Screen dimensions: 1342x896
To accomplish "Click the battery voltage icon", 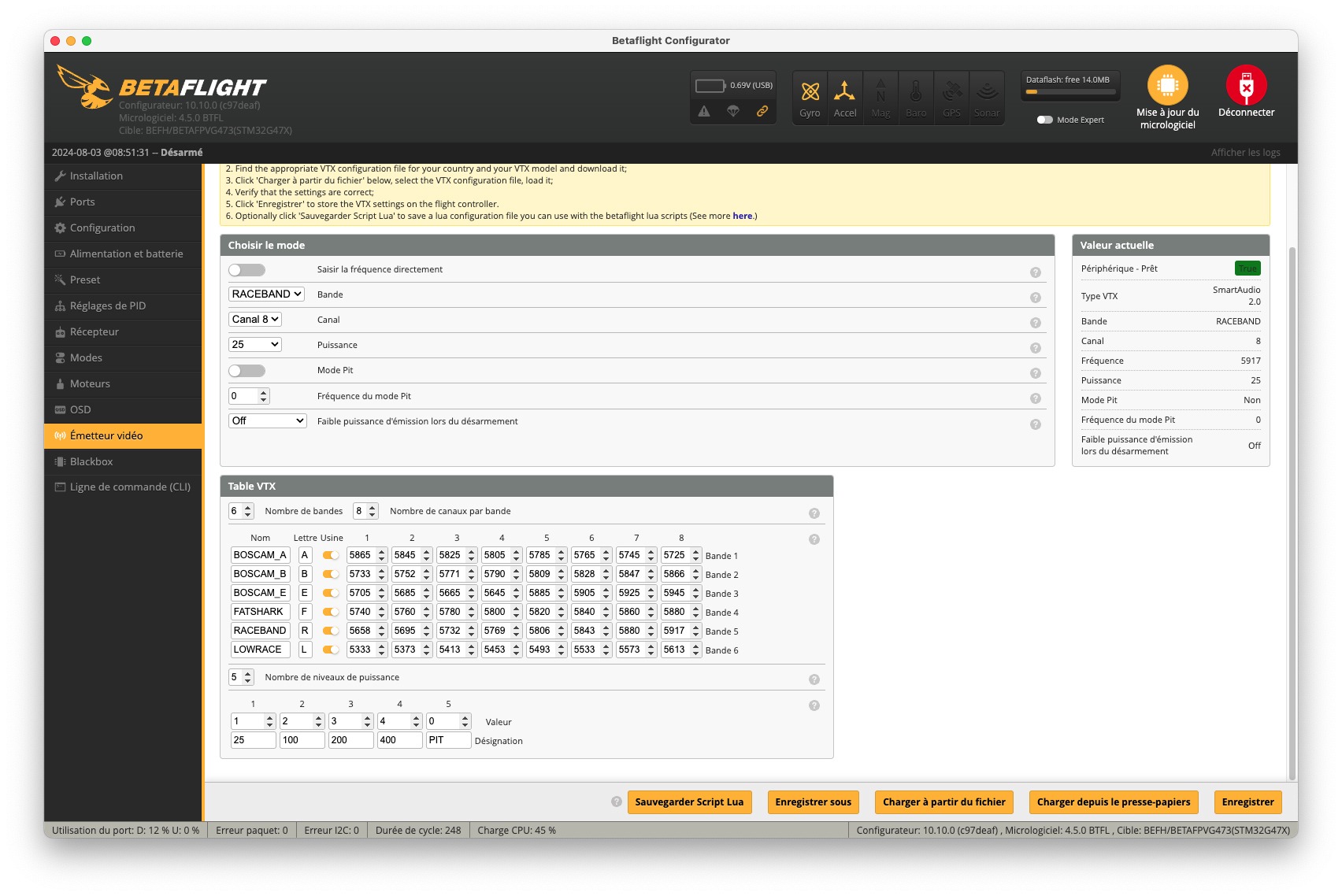I will coord(710,85).
